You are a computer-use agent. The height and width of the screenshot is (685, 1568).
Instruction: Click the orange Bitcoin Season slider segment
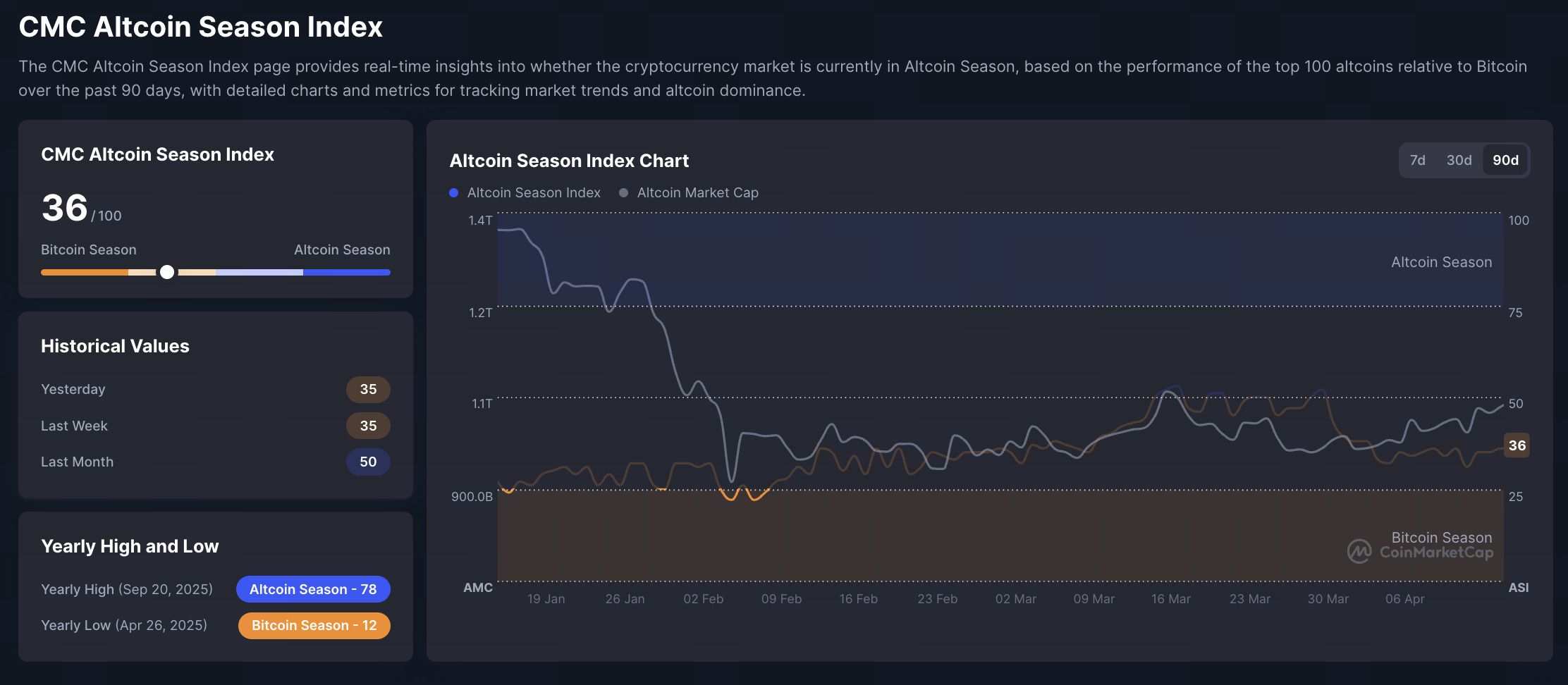85,273
